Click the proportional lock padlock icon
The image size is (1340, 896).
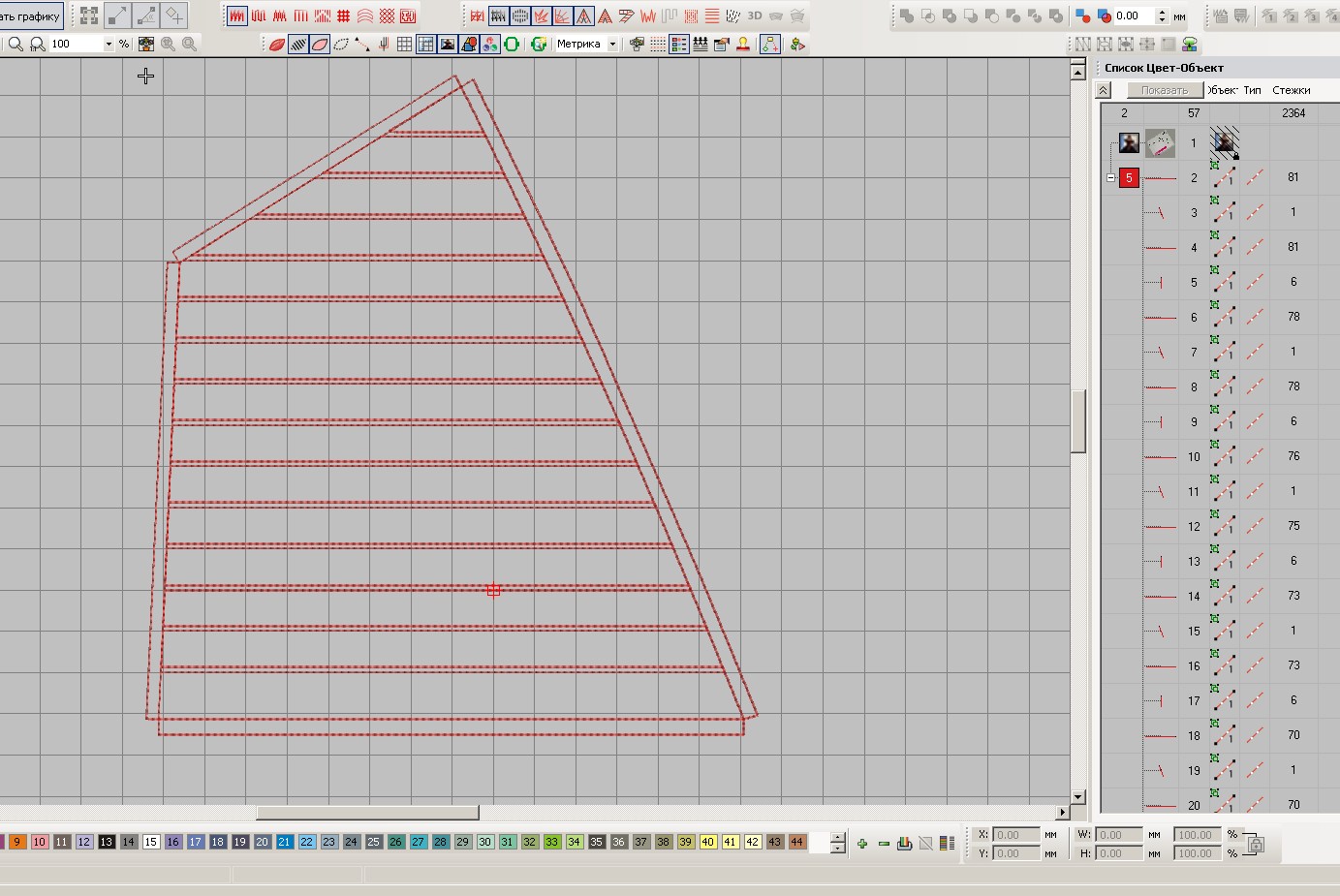coord(1256,844)
